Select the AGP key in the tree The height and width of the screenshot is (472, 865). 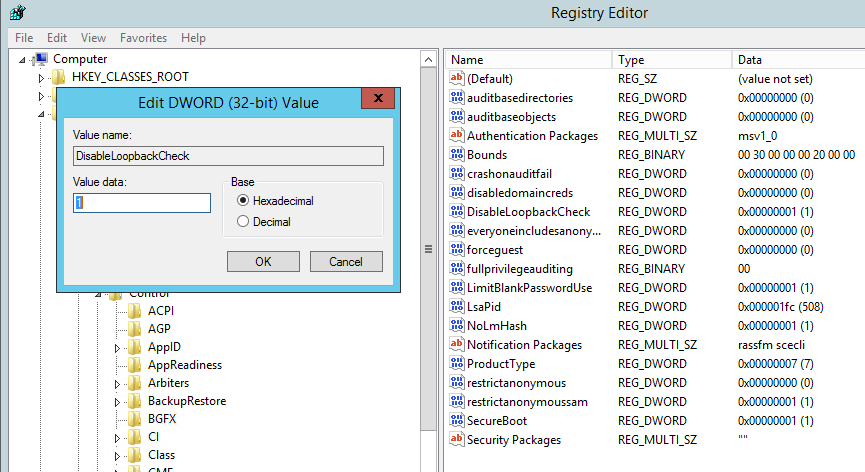coord(159,329)
